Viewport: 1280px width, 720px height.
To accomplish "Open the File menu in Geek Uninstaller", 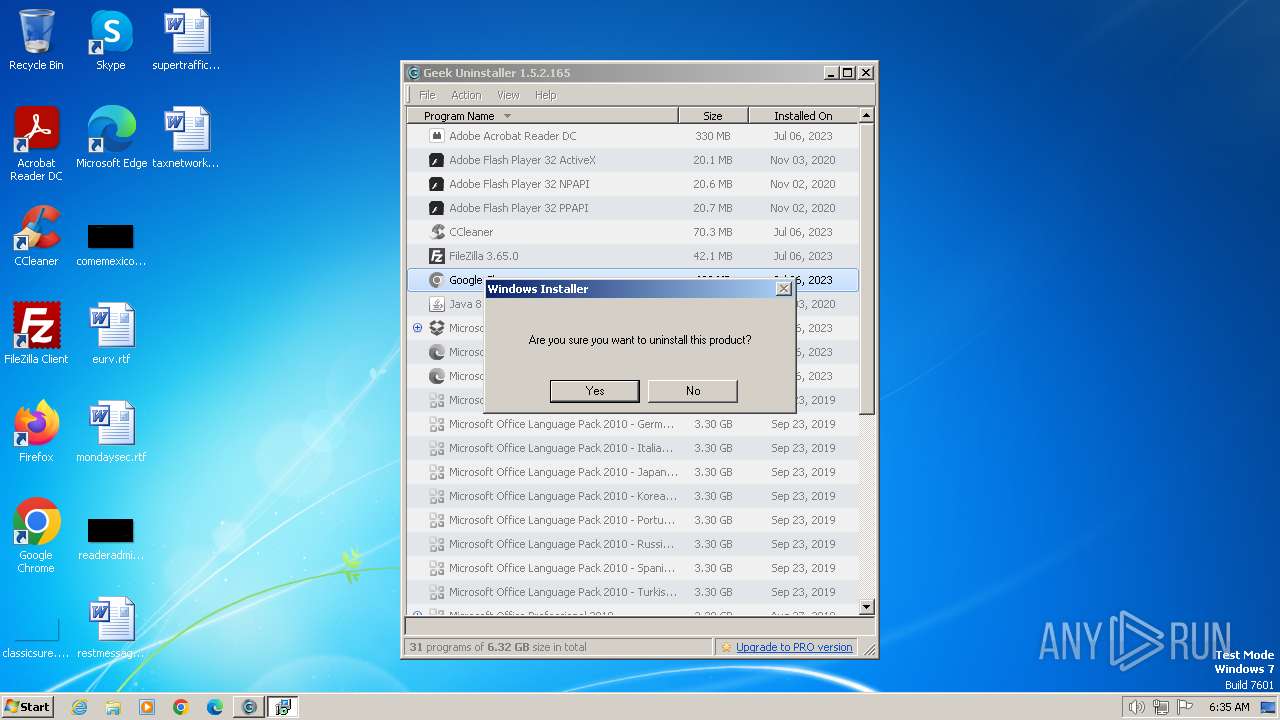I will point(427,95).
